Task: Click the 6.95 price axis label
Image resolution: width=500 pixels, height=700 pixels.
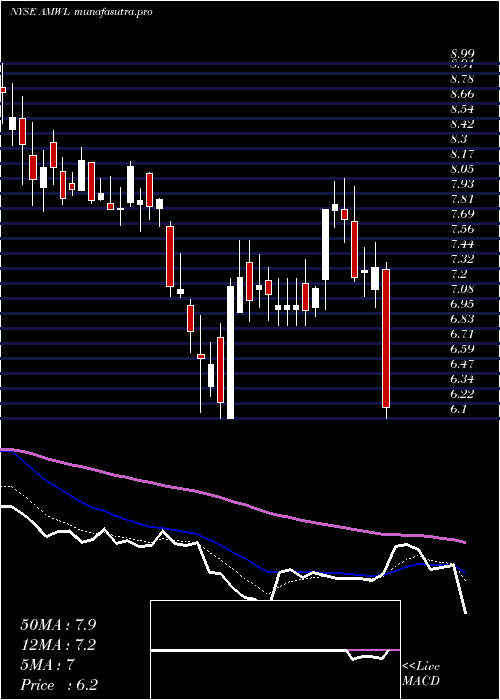Action: (462, 304)
